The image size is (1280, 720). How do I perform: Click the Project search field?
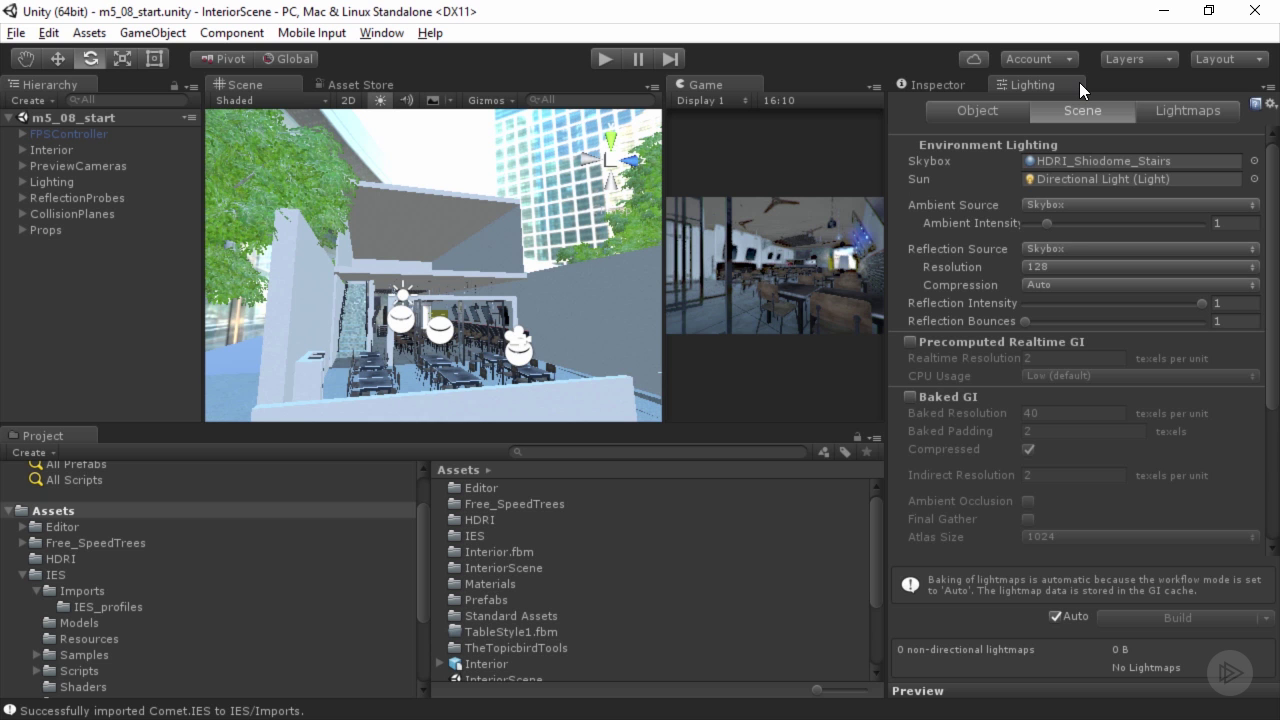[x=658, y=452]
